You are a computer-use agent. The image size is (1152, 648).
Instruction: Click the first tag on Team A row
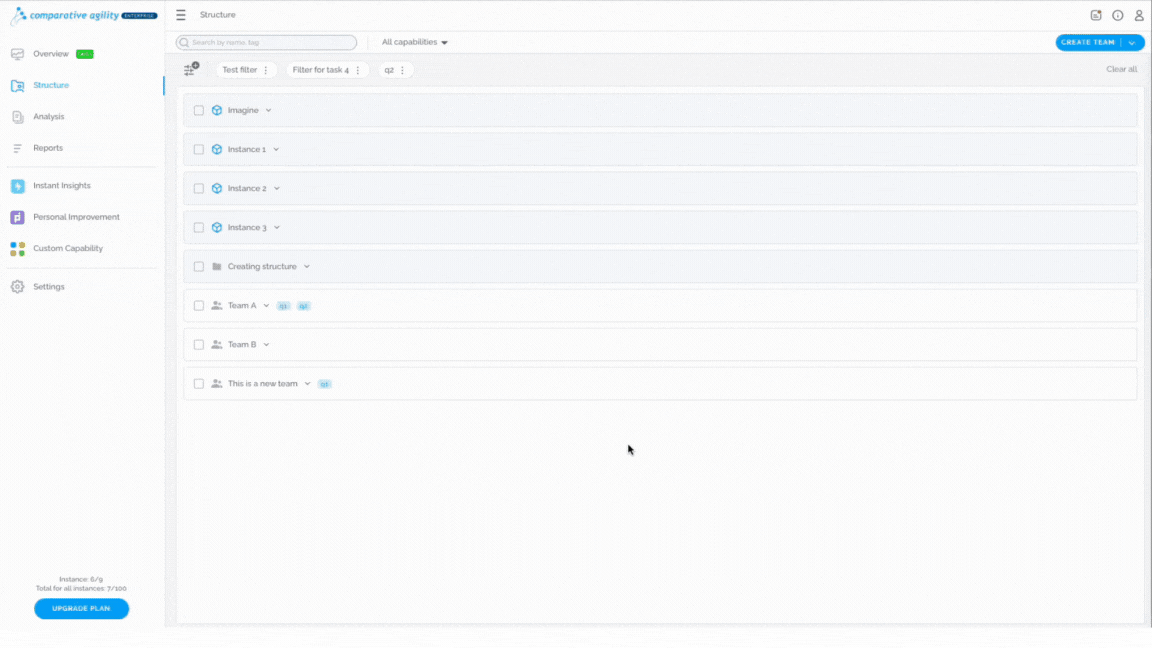(283, 306)
